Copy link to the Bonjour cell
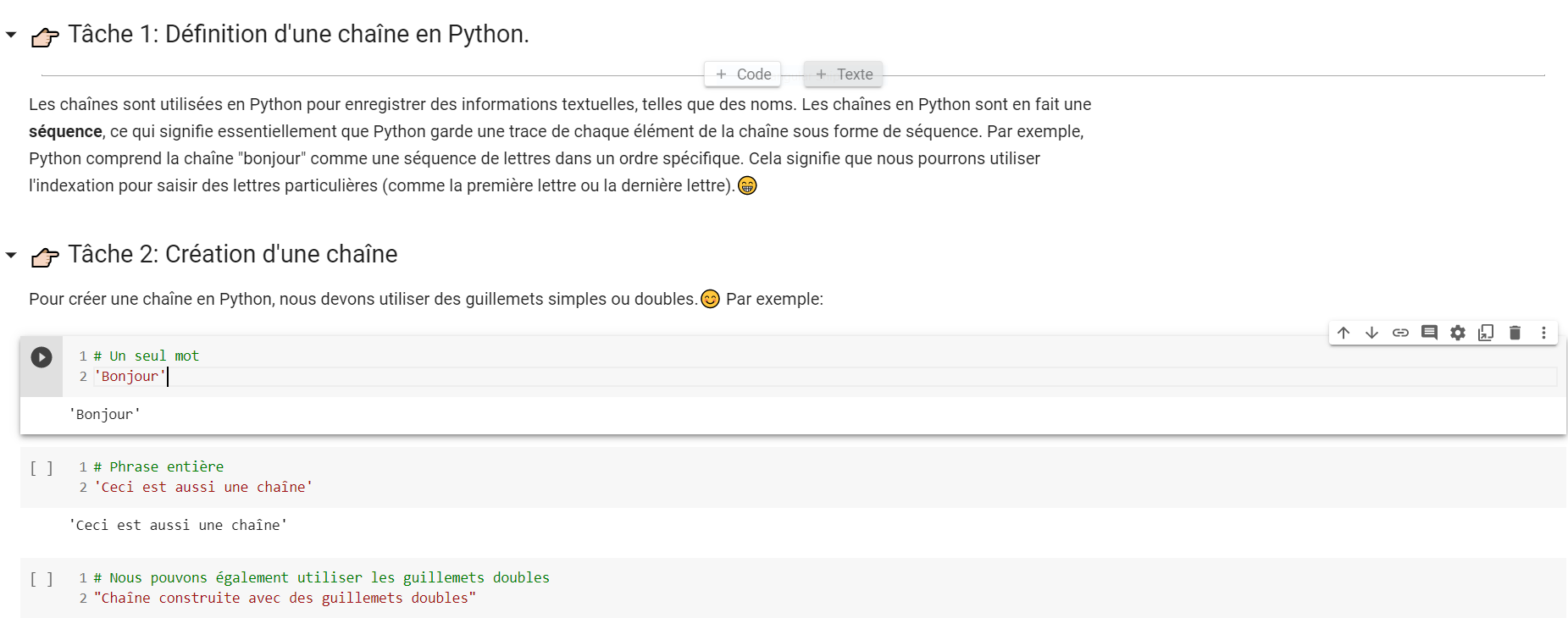The height and width of the screenshot is (618, 1568). coord(1400,333)
